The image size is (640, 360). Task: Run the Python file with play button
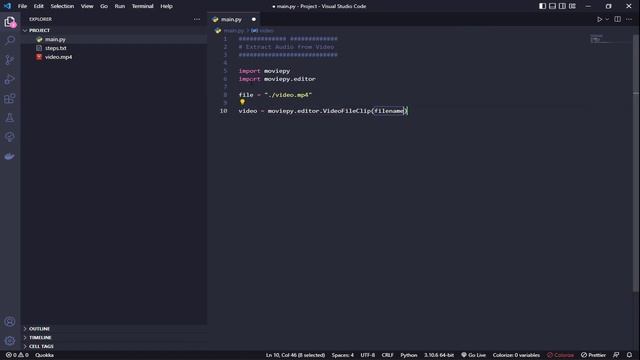[x=599, y=19]
